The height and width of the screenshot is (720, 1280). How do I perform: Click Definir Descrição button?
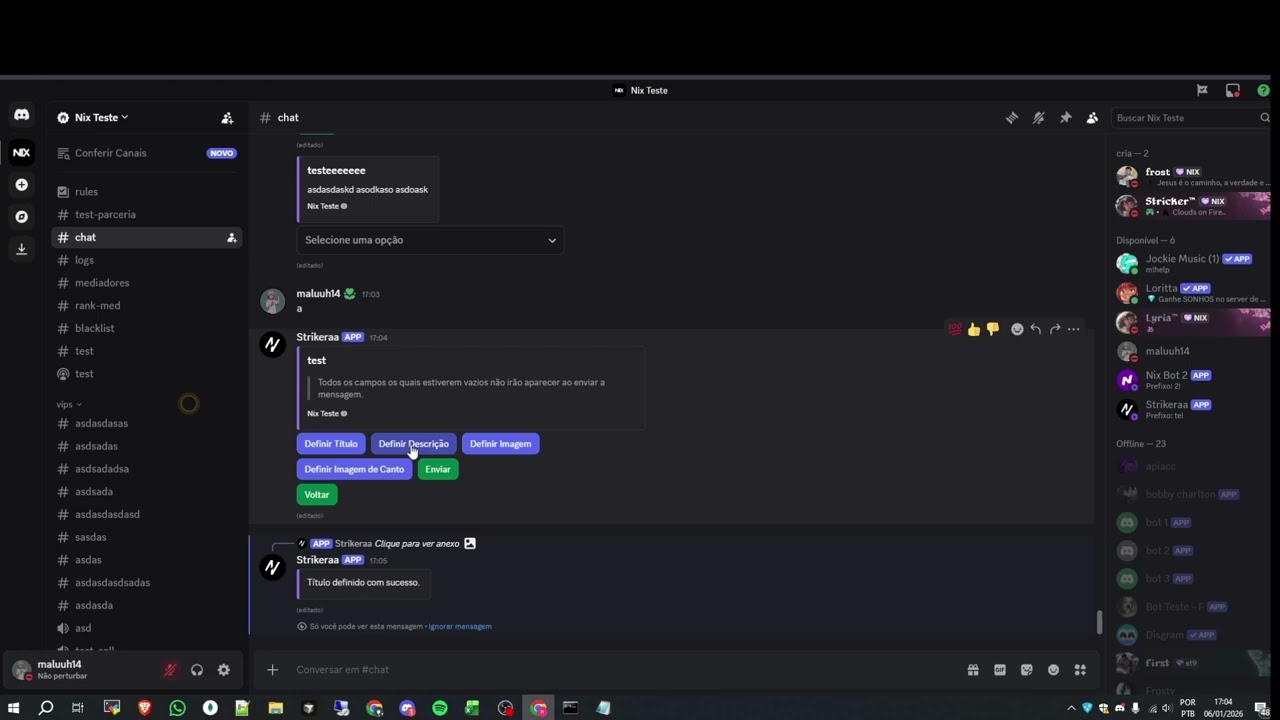click(x=414, y=444)
